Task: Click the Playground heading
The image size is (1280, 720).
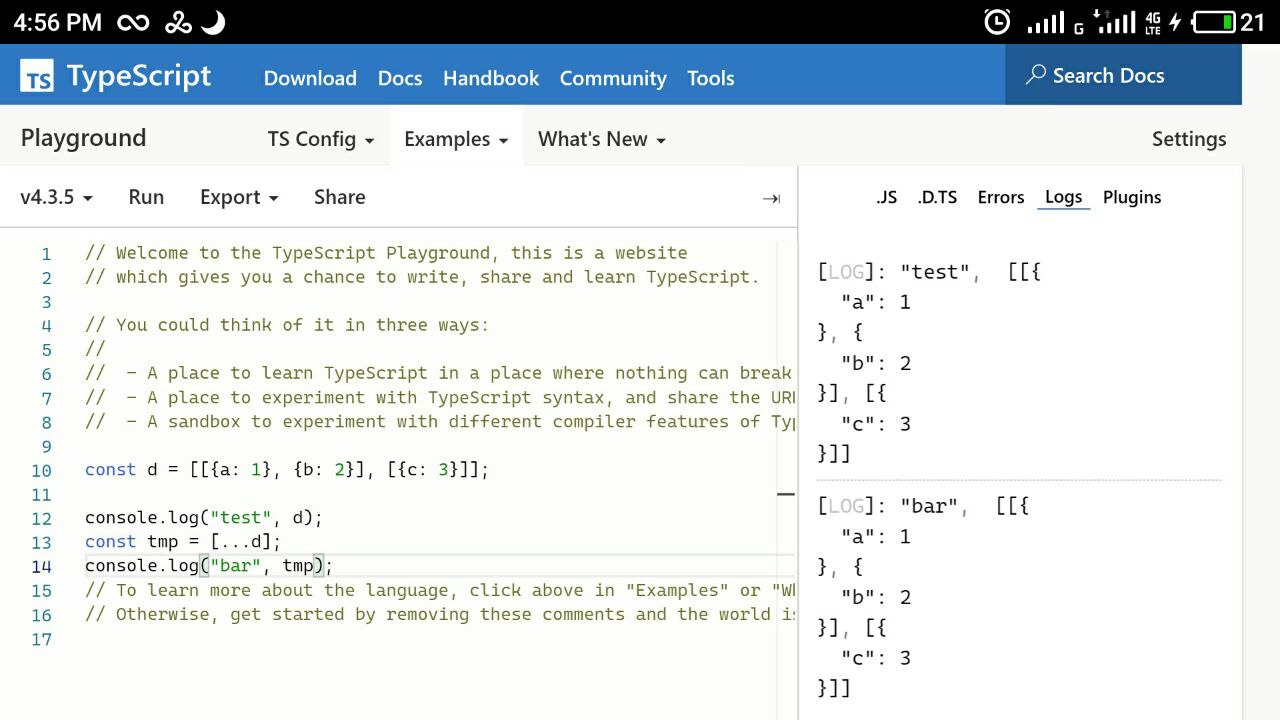Action: tap(83, 138)
